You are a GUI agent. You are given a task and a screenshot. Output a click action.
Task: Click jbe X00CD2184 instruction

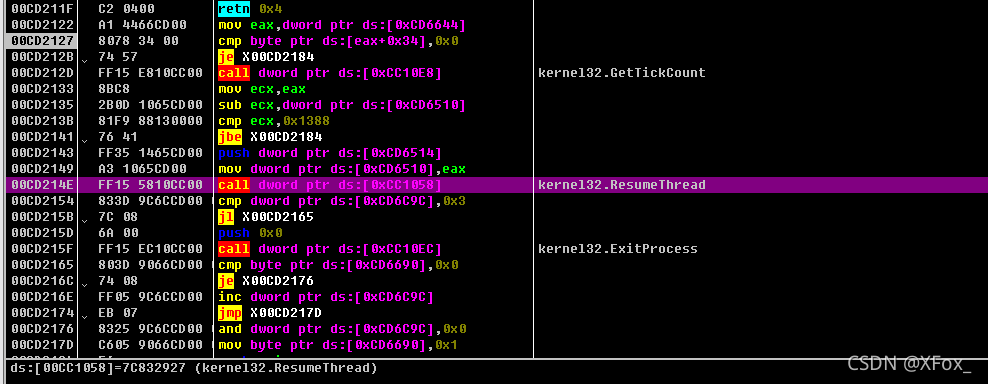click(270, 137)
